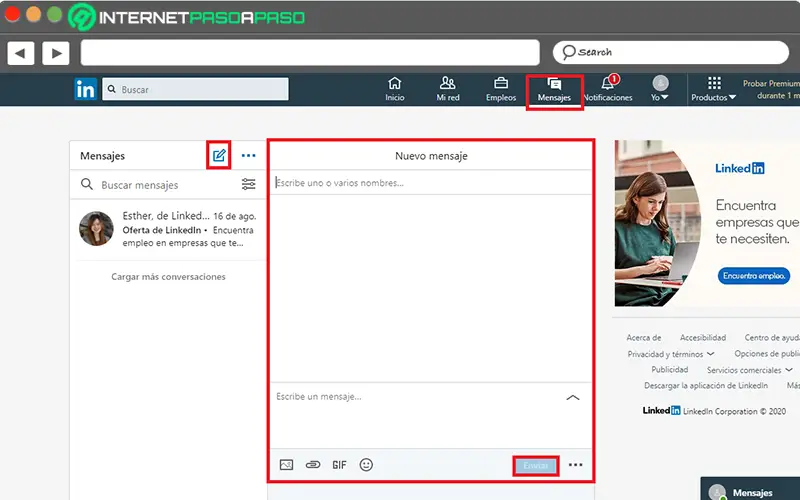Image resolution: width=800 pixels, height=500 pixels.
Task: Open message filter sliders icon
Action: (x=248, y=184)
